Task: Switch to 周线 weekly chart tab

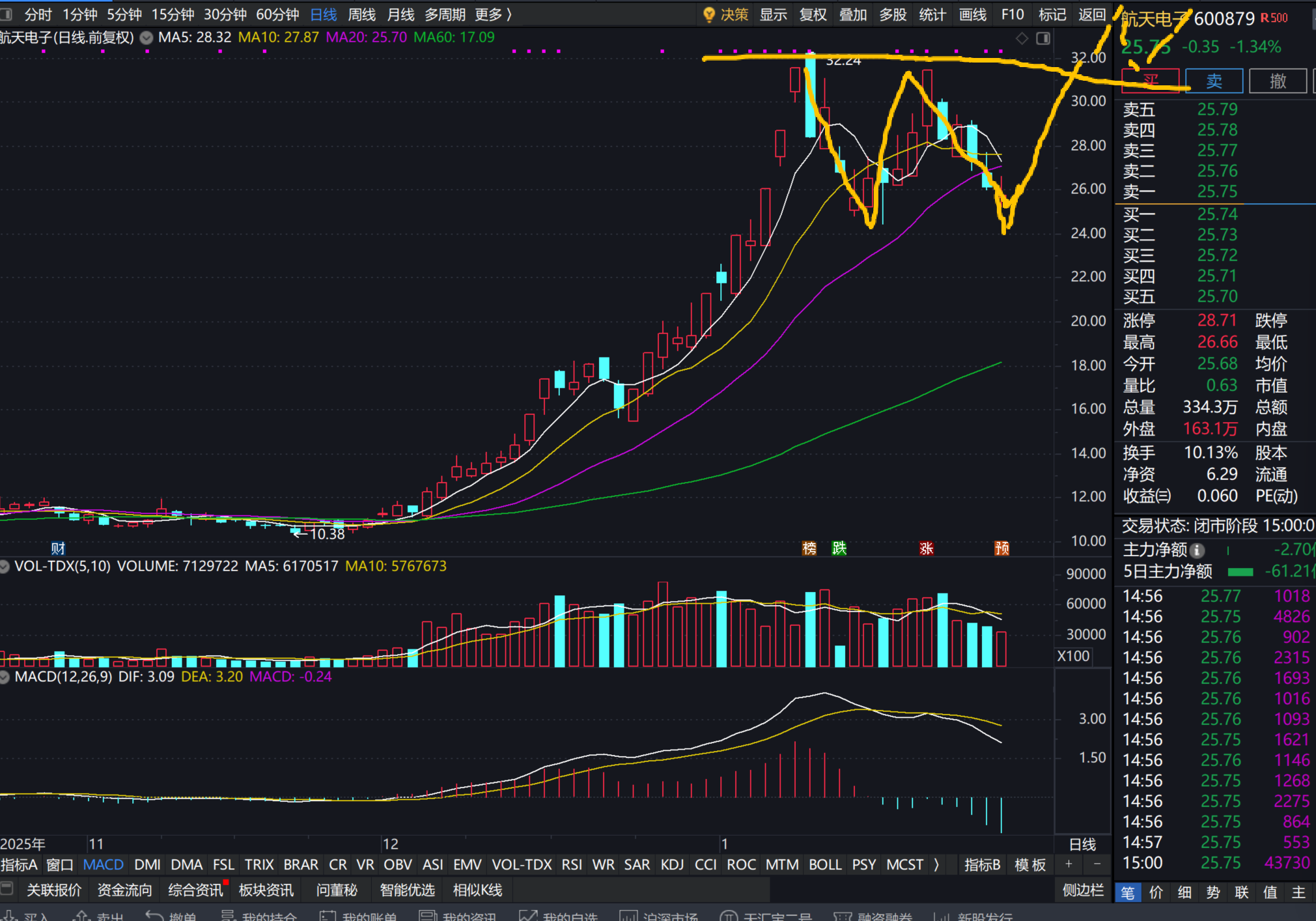Action: (361, 14)
